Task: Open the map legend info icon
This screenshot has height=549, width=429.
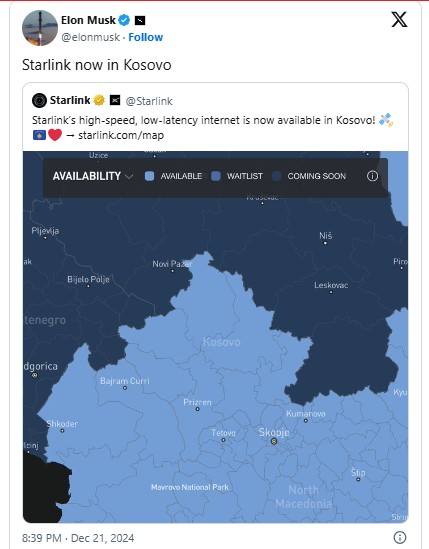Action: (372, 176)
